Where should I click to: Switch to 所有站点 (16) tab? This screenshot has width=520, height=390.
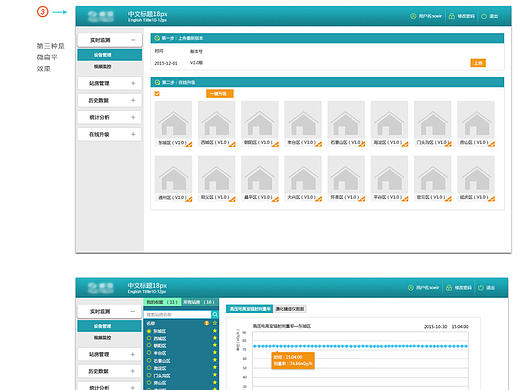coord(199,302)
